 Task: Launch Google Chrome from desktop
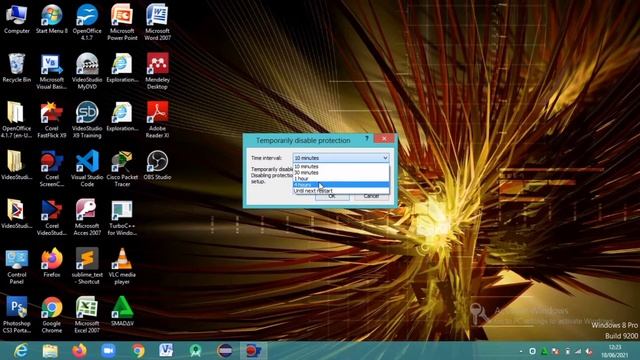point(52,315)
